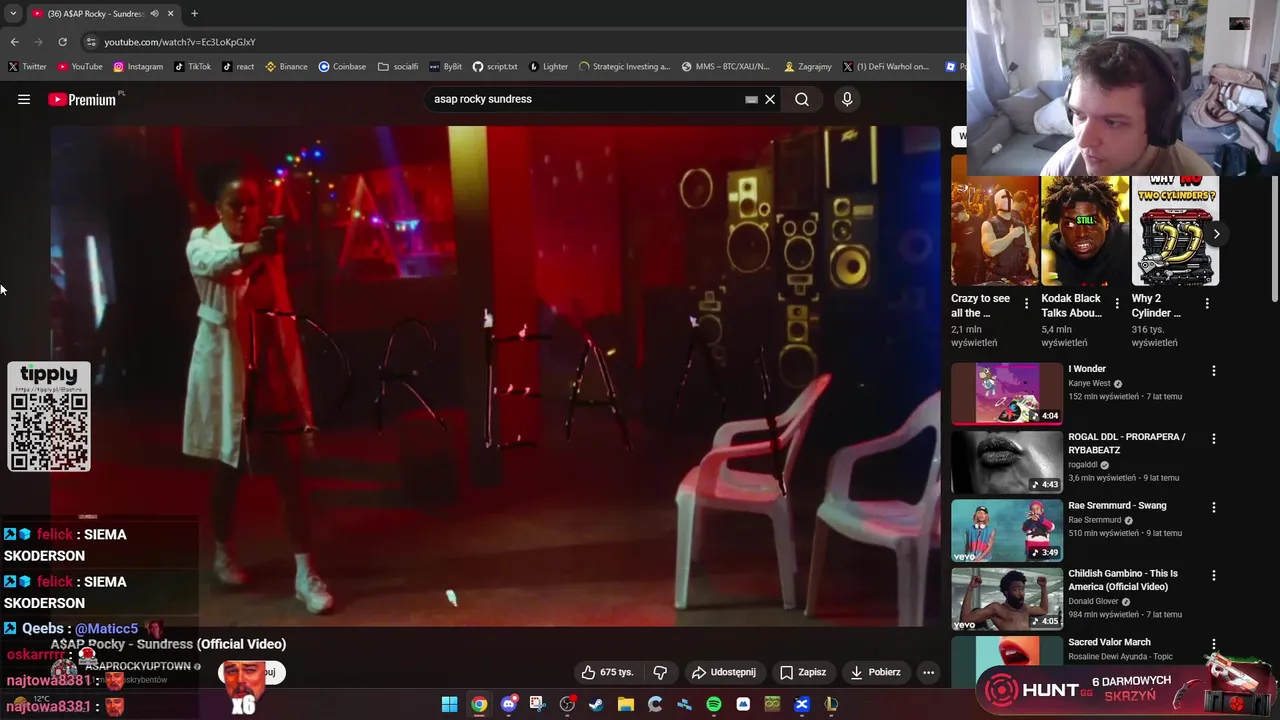
Task: Open the YouTube guide hamburger menu
Action: [24, 99]
